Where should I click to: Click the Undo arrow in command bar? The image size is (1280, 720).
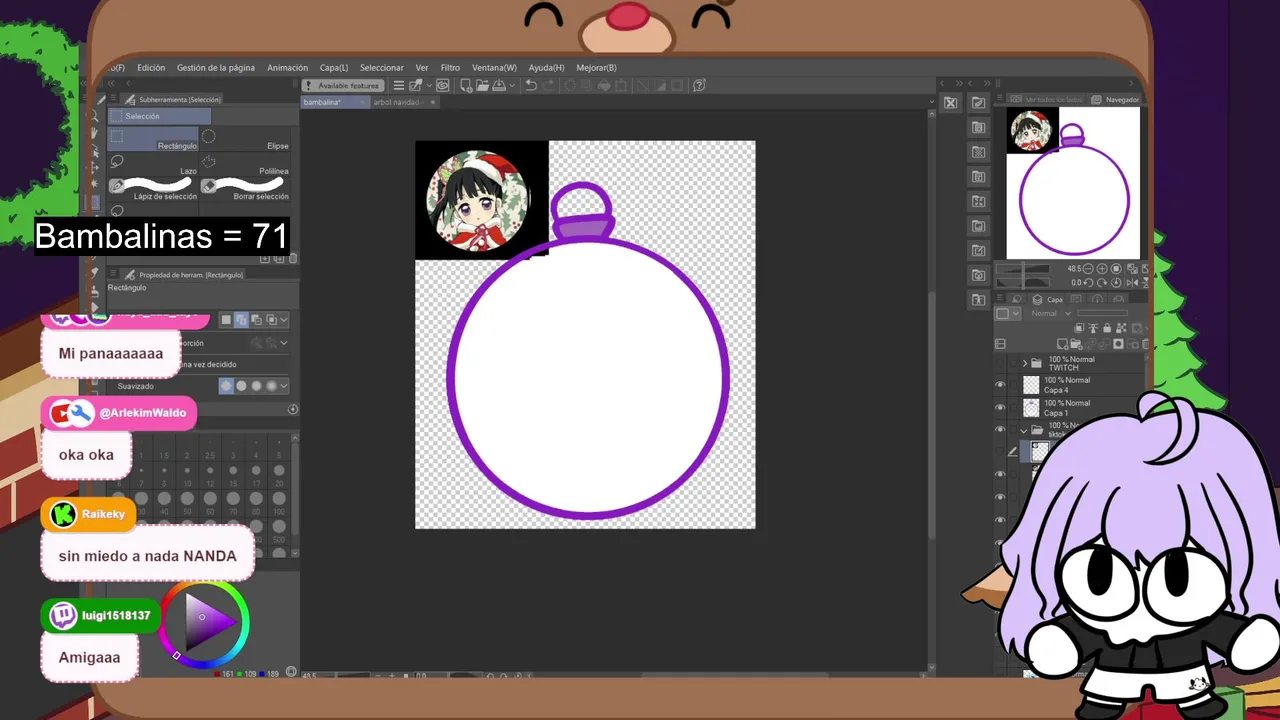tap(531, 85)
